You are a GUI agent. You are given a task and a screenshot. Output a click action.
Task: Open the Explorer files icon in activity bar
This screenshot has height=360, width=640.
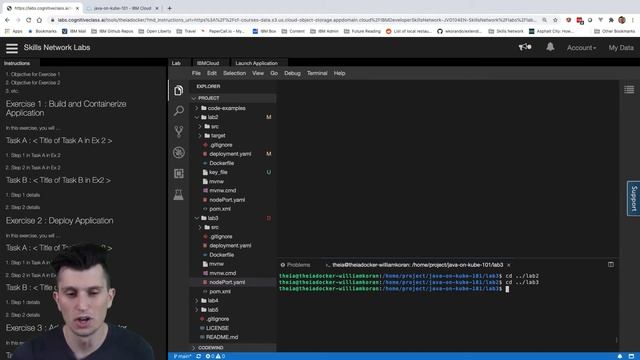click(x=178, y=90)
